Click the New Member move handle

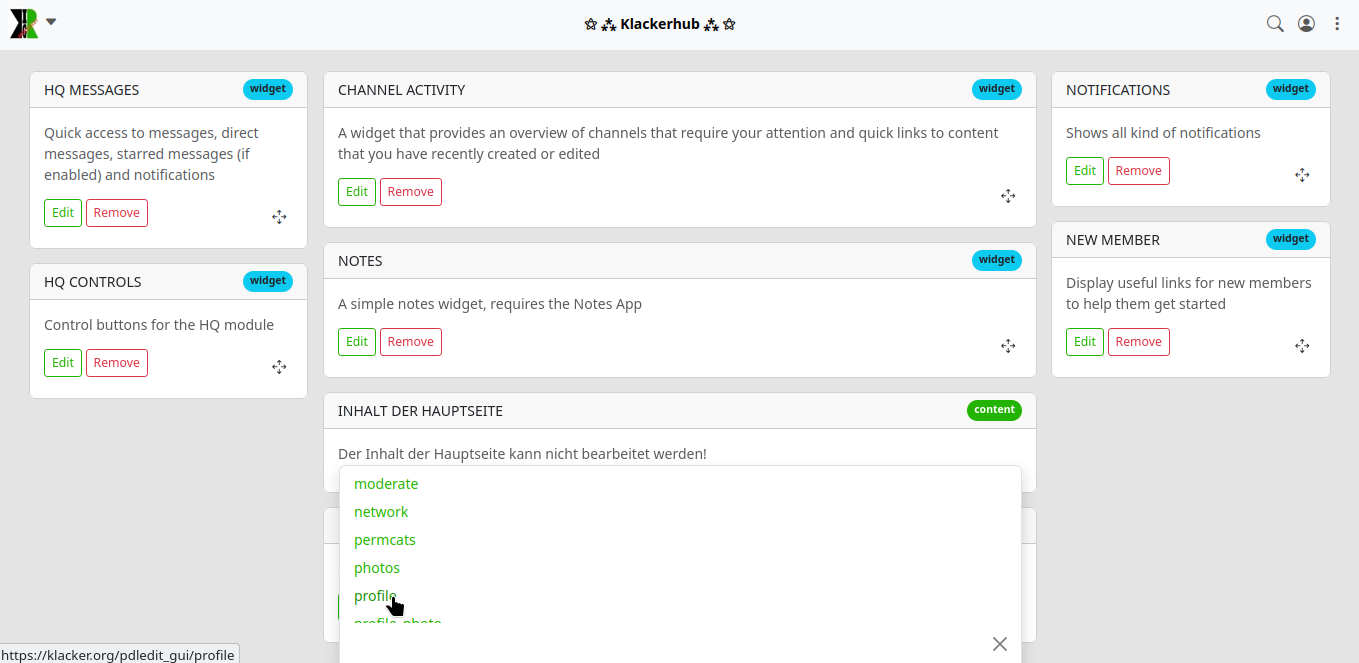(1302, 346)
